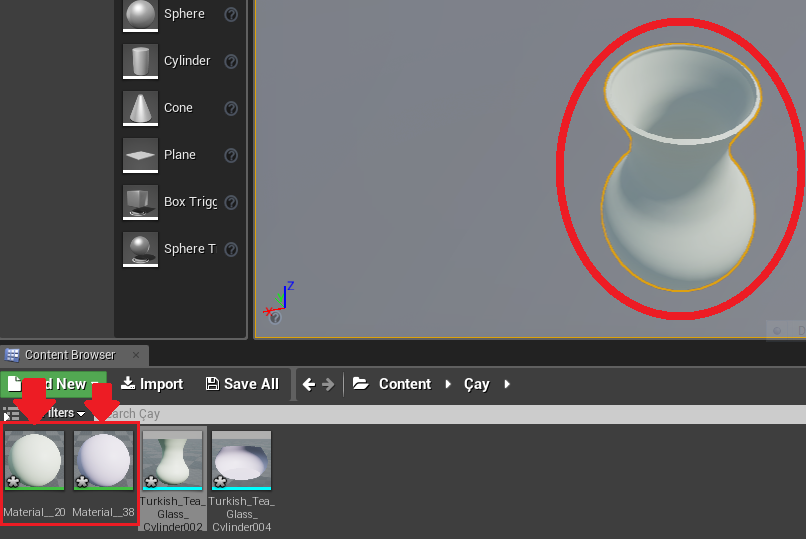Viewport: 806px width, 539px height.
Task: Expand arrow after Çay breadcrumb
Action: tap(507, 384)
